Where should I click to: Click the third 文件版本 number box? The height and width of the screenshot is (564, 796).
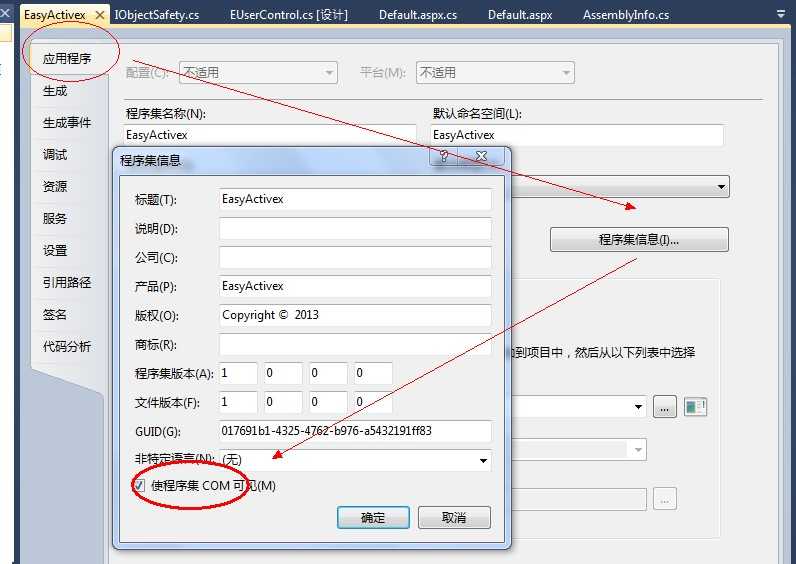(328, 402)
